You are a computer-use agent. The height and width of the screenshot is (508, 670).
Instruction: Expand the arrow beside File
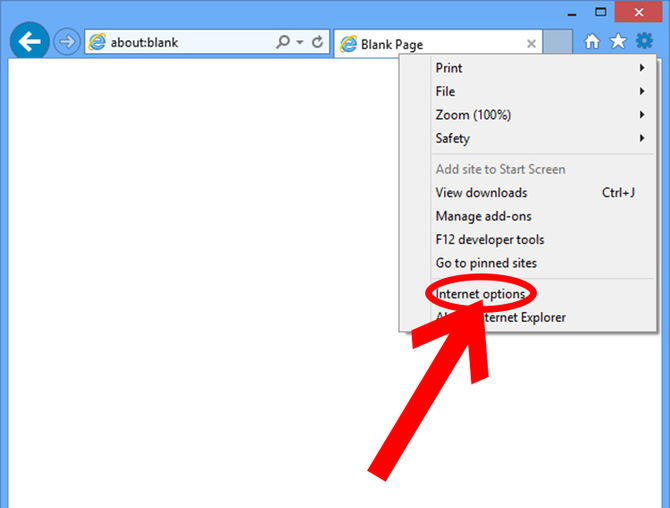pos(642,91)
